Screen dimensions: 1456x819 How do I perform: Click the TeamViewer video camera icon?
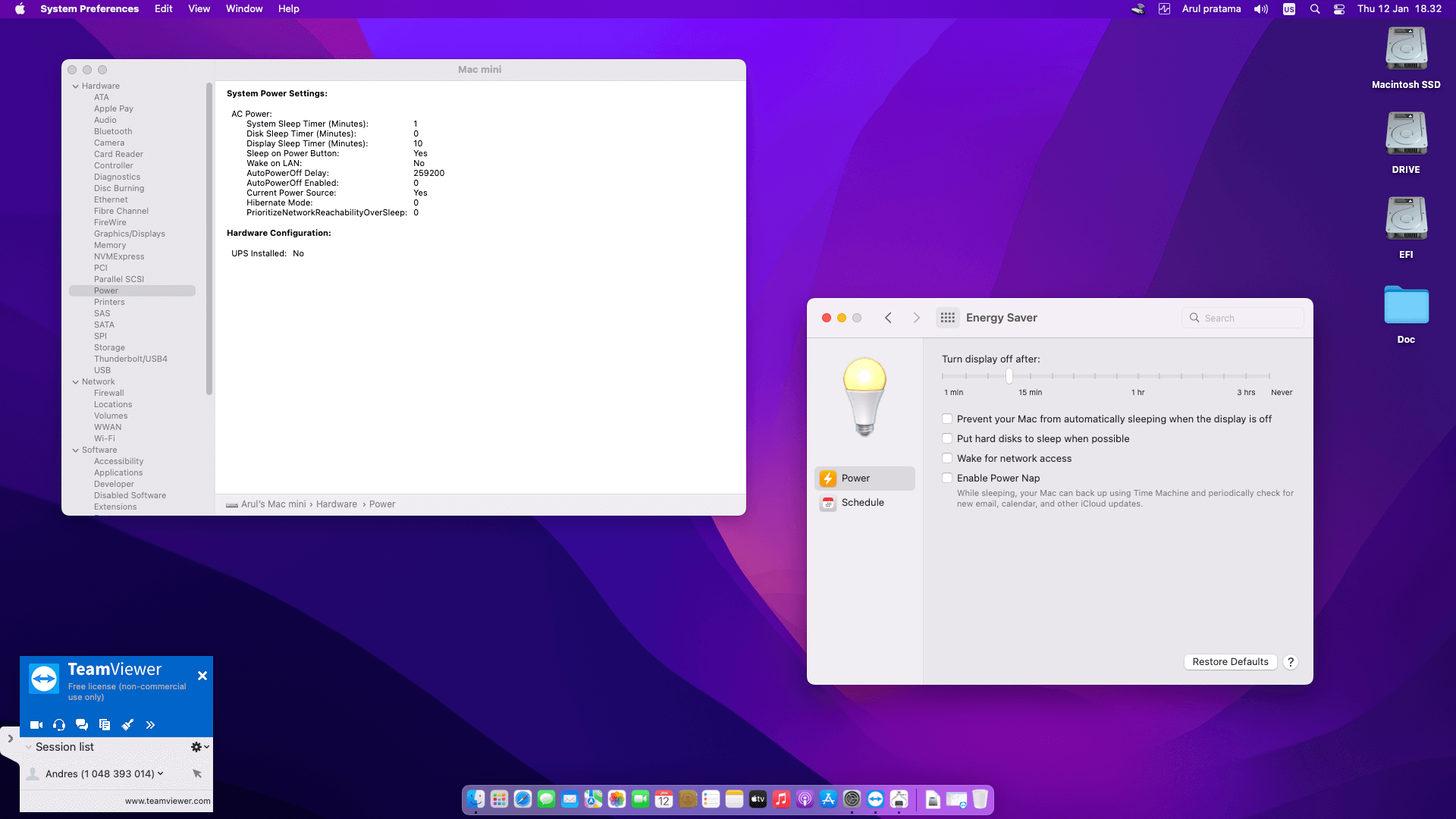click(36, 725)
